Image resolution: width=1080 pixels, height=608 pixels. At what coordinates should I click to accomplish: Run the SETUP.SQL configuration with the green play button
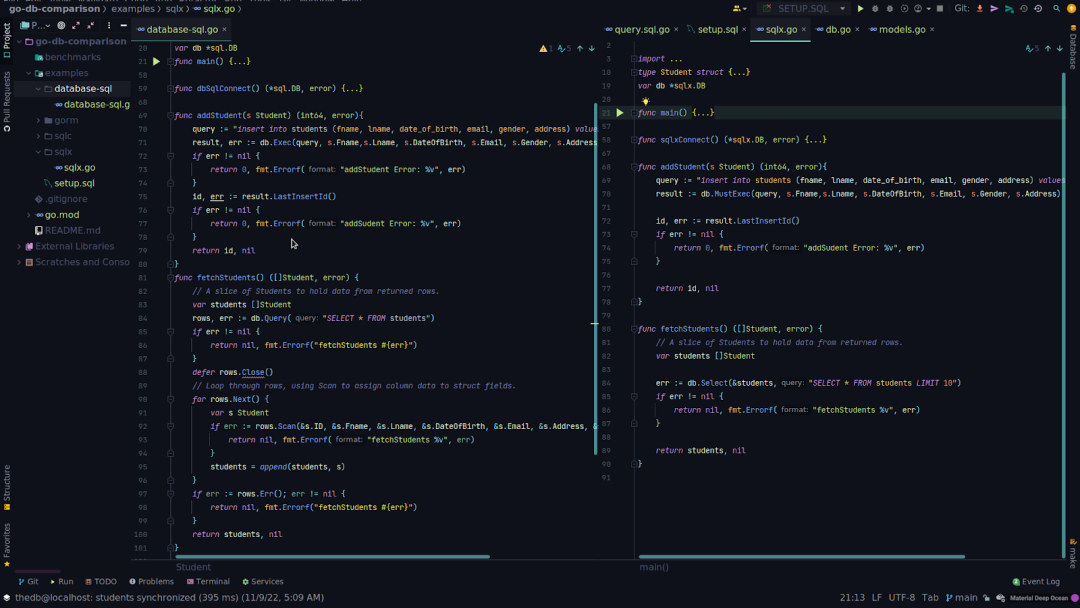click(x=860, y=9)
